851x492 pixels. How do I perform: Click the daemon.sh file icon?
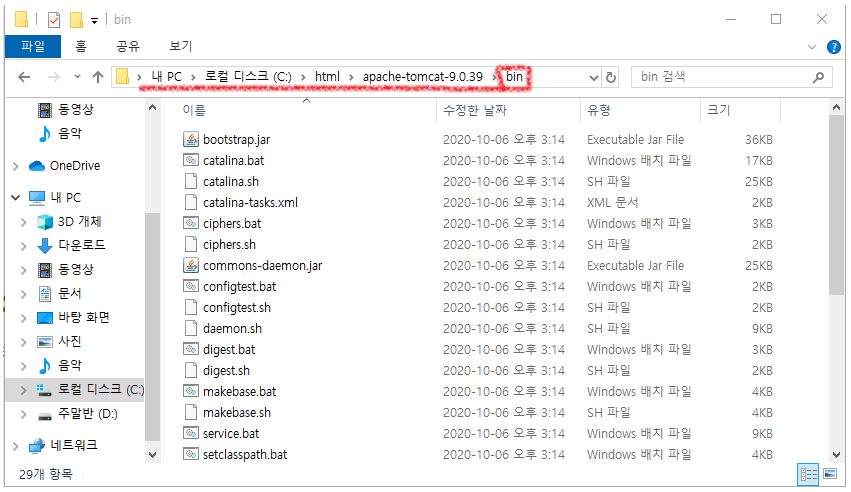pos(190,328)
